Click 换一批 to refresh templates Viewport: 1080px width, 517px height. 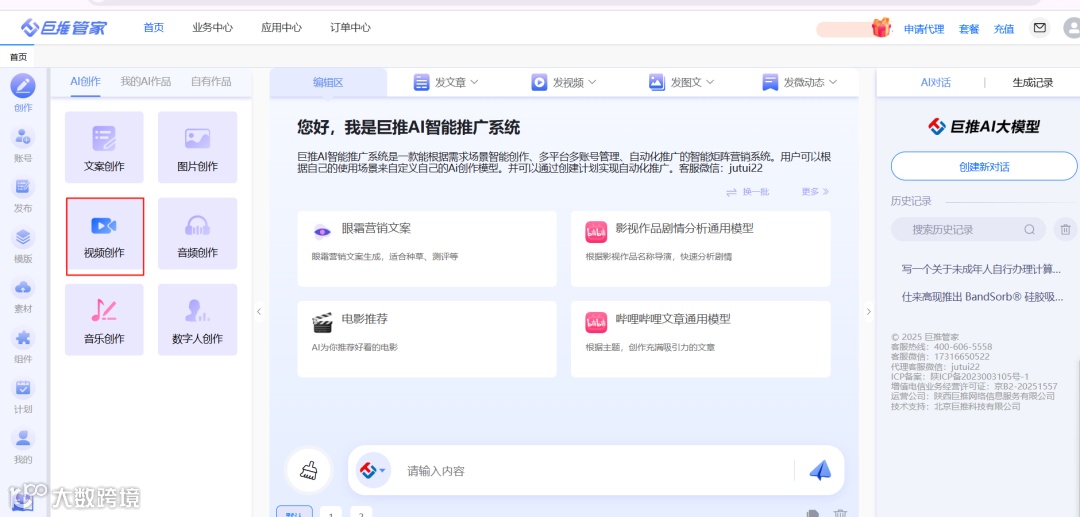click(747, 191)
